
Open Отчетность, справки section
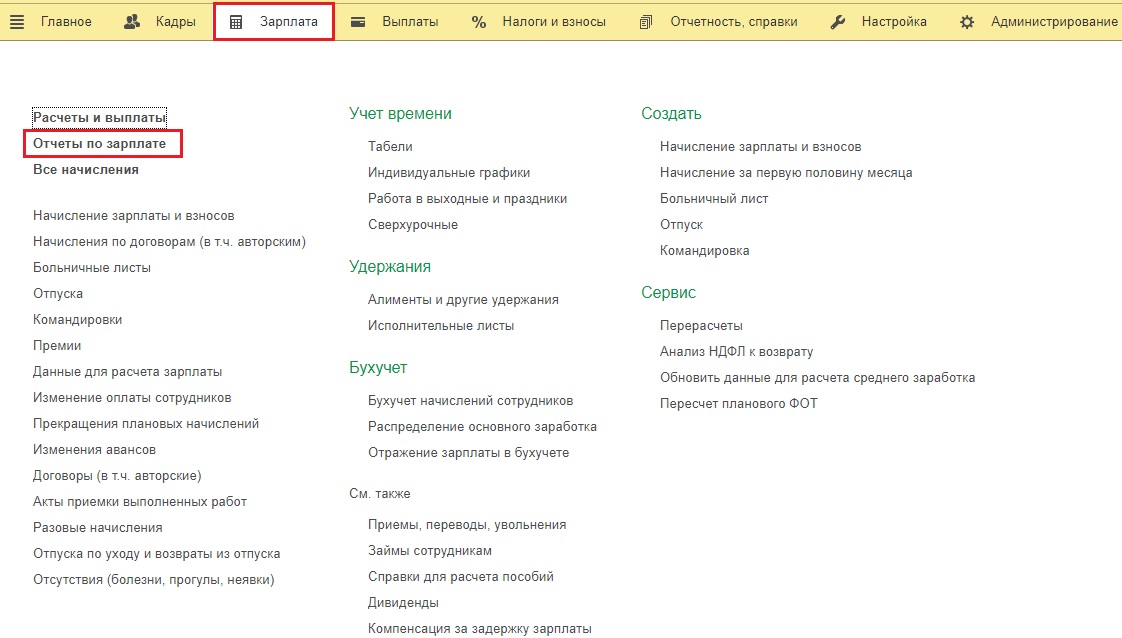pyautogui.click(x=733, y=22)
